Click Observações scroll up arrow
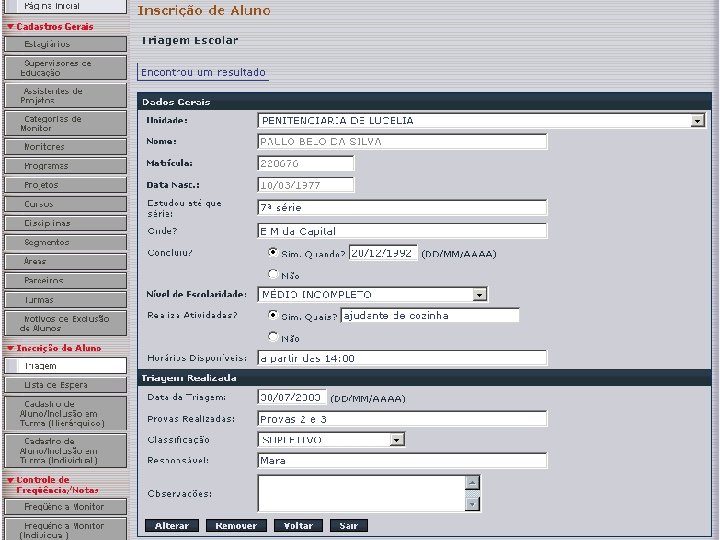This screenshot has height=540, width=720. pos(472,482)
